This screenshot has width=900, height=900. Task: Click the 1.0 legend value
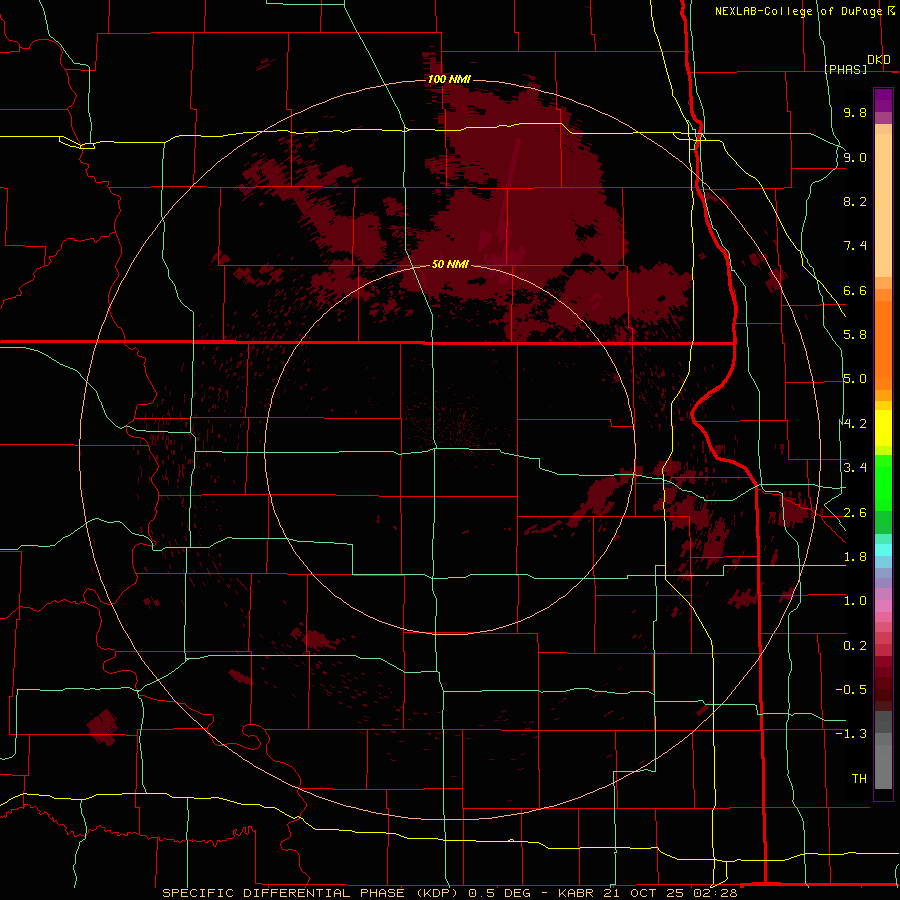[855, 601]
